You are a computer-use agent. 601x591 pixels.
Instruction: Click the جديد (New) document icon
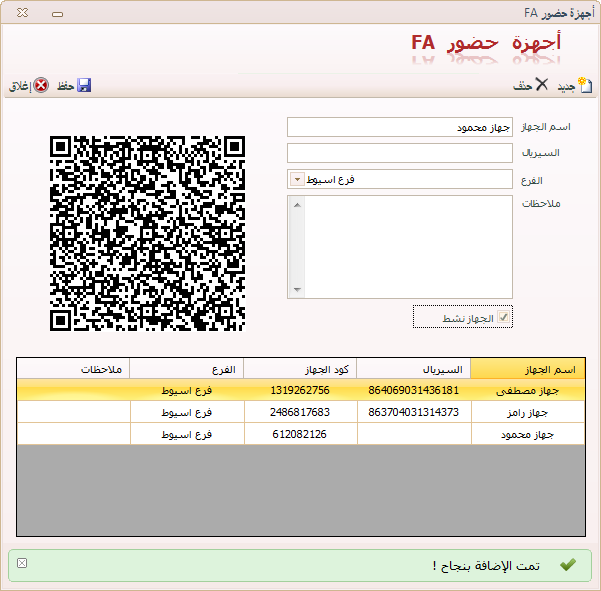coord(585,85)
